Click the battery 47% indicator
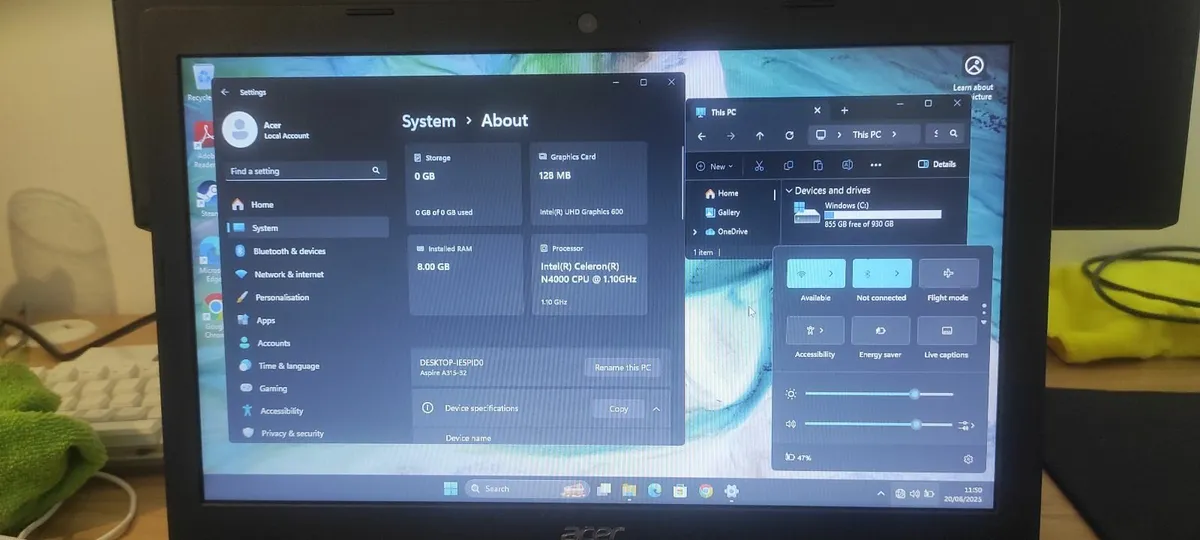This screenshot has height=540, width=1200. coord(799,458)
